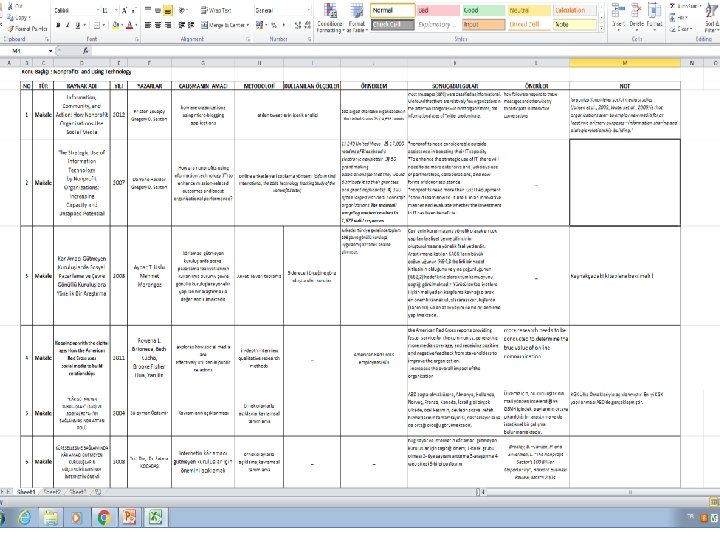
Task: Apply the yellow Fill Color bucket
Action: click(115, 25)
